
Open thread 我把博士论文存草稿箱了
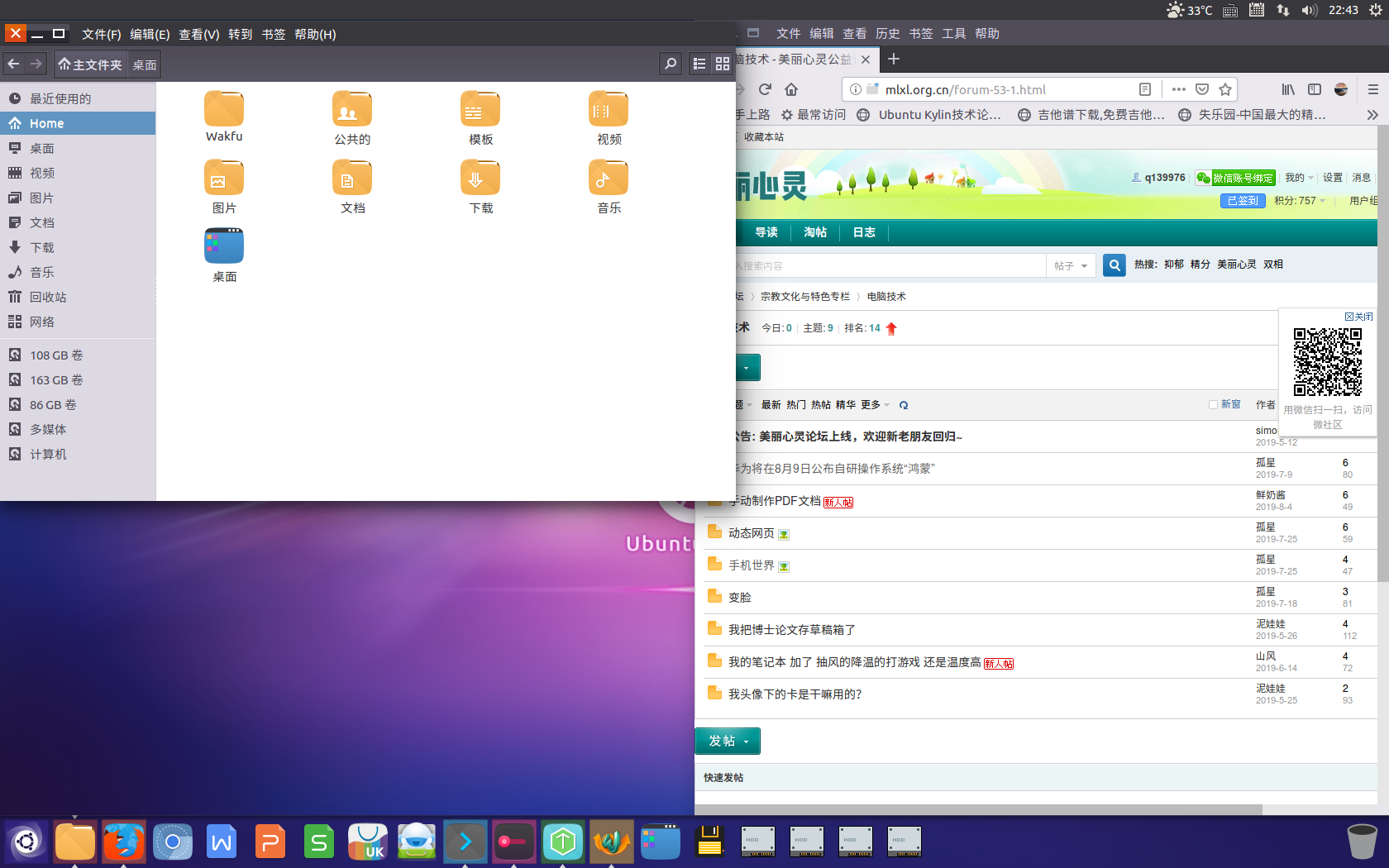pyautogui.click(x=791, y=630)
